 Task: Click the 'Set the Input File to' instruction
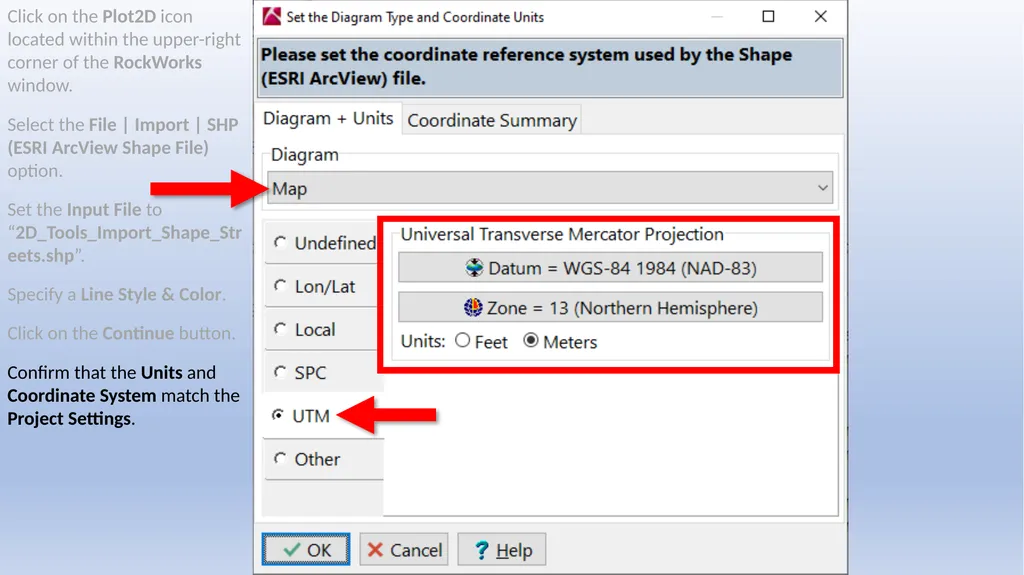(124, 233)
